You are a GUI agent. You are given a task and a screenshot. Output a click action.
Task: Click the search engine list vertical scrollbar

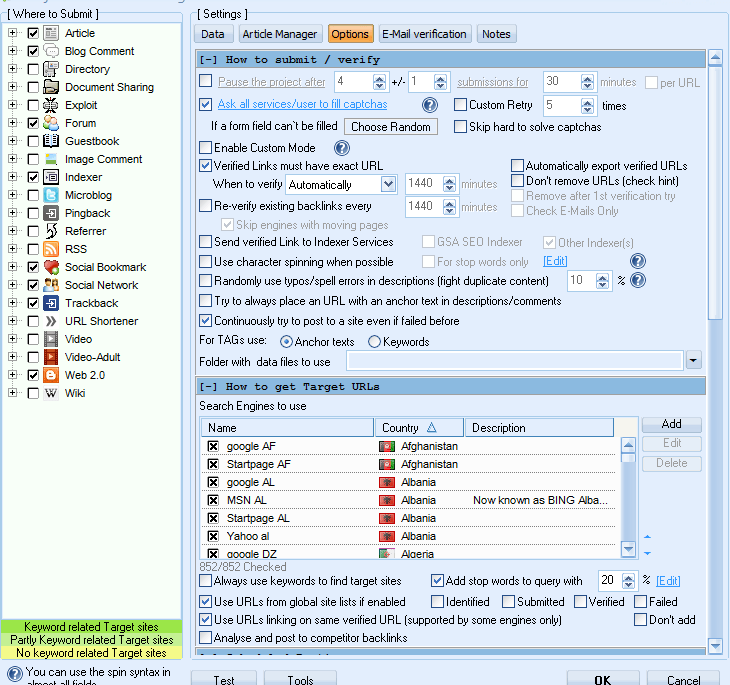point(628,495)
